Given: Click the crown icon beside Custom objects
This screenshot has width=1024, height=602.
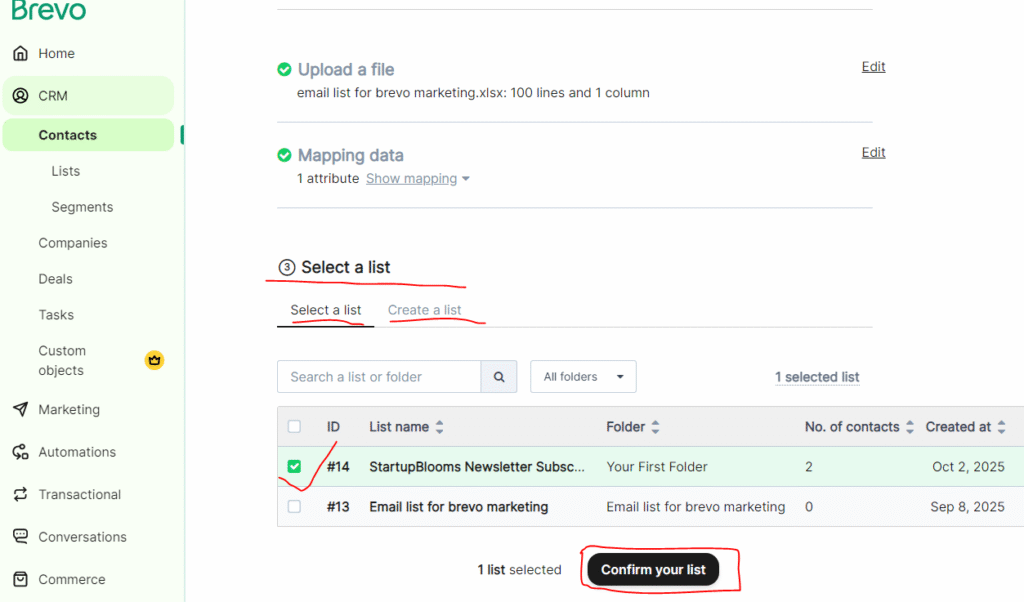Looking at the screenshot, I should point(154,360).
